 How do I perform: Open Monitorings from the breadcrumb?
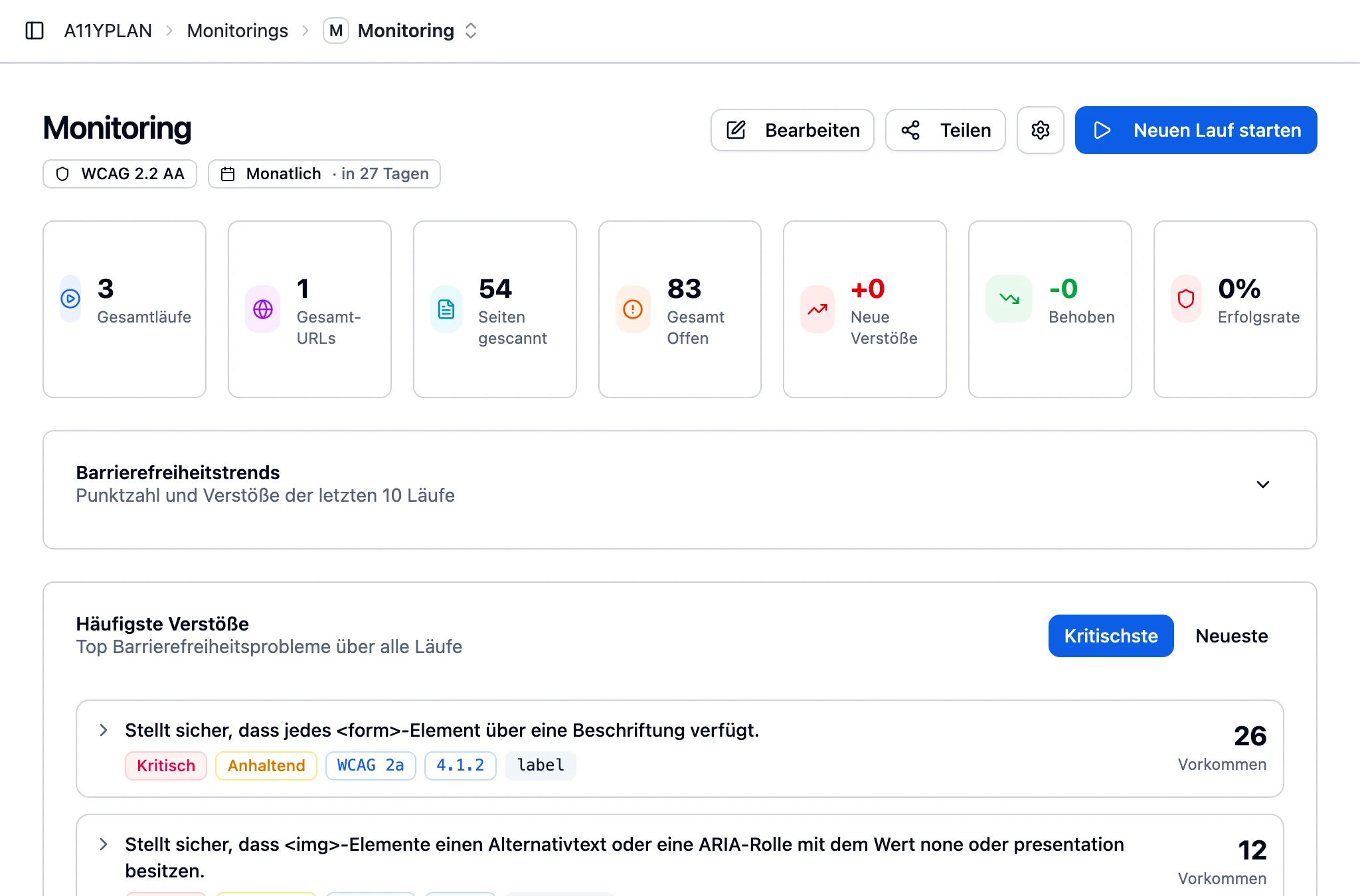click(237, 31)
